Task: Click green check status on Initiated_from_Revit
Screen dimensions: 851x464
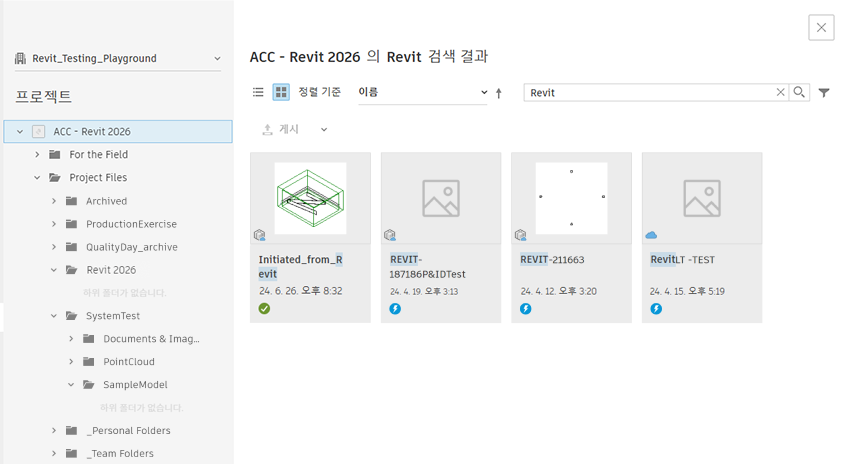Action: click(x=264, y=309)
